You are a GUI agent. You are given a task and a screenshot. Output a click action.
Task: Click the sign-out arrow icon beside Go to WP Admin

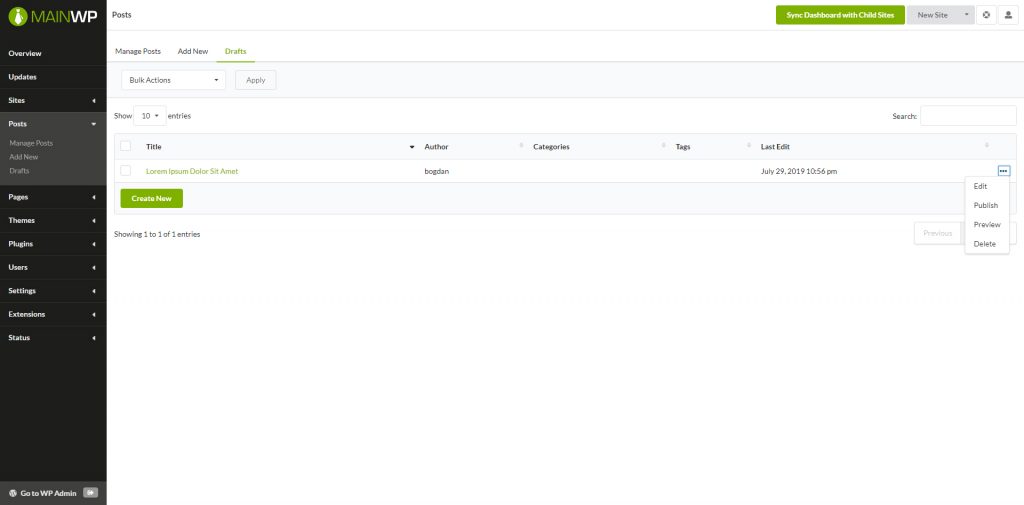coord(90,493)
